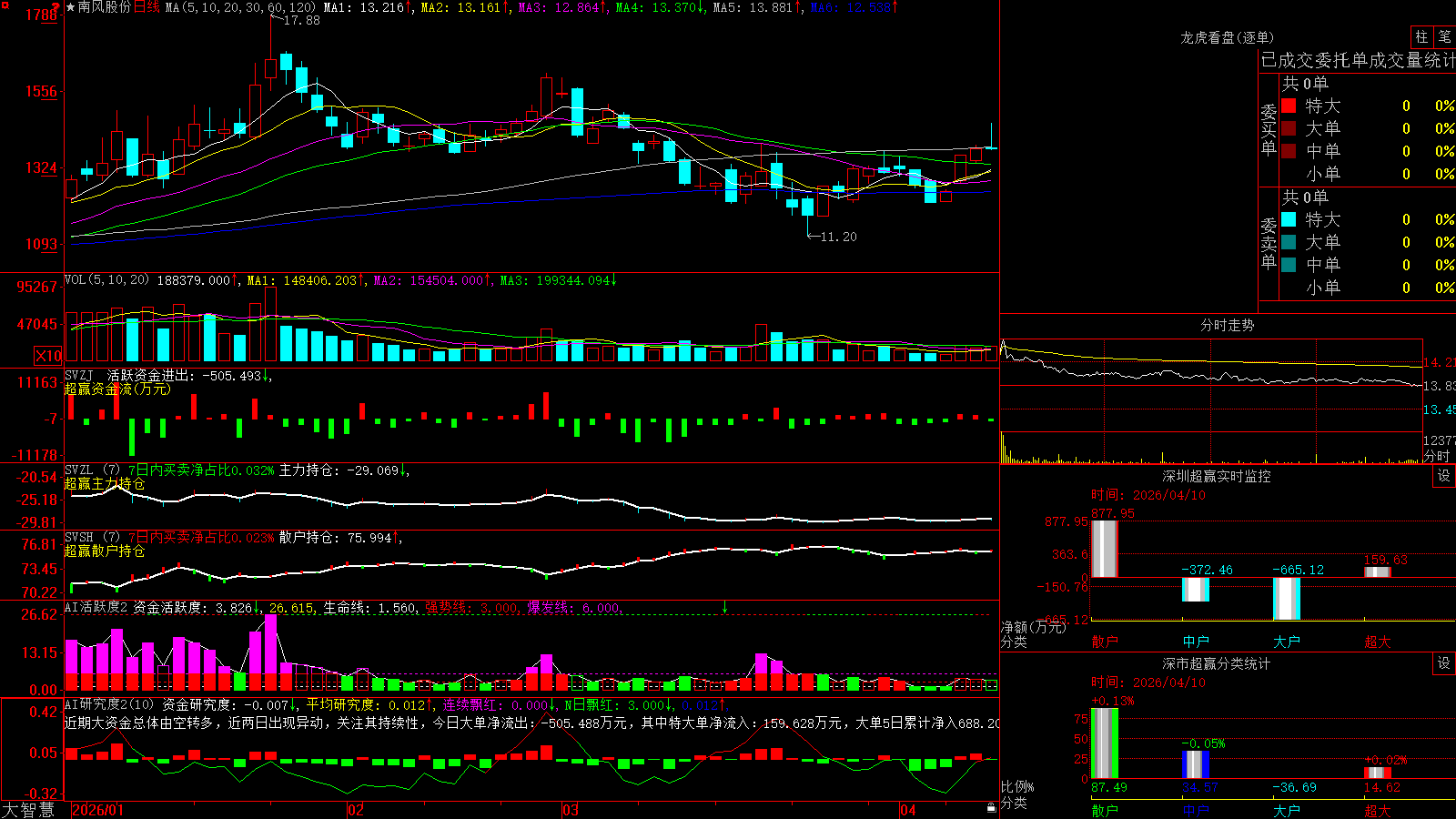1456x819 pixels.
Task: Click the 日线 period label
Action: [147, 7]
